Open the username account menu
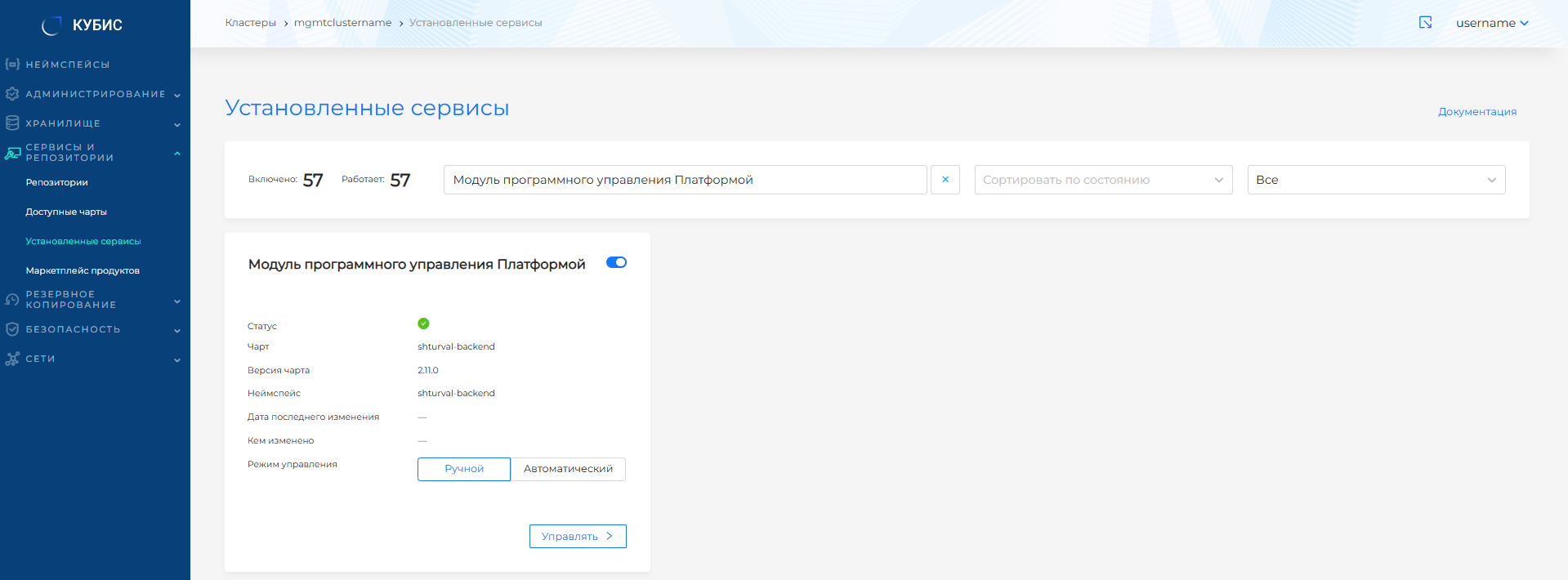The image size is (1568, 580). click(1491, 23)
